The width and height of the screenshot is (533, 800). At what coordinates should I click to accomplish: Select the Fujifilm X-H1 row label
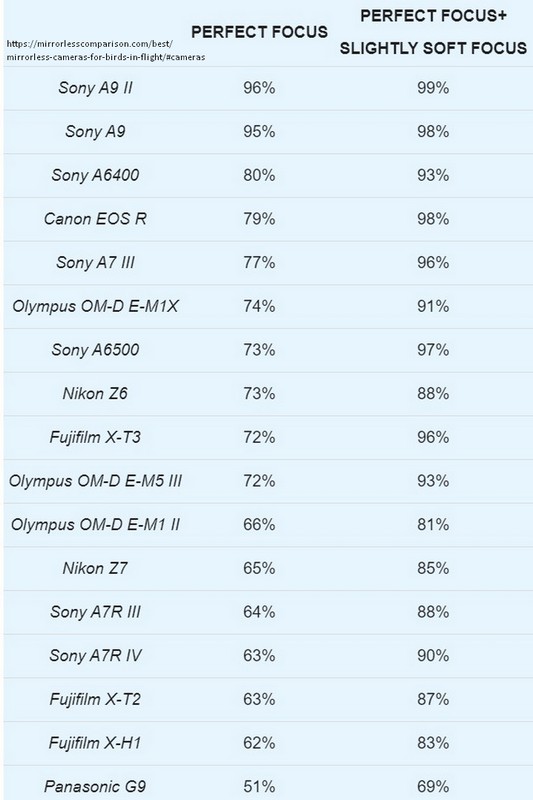95,743
